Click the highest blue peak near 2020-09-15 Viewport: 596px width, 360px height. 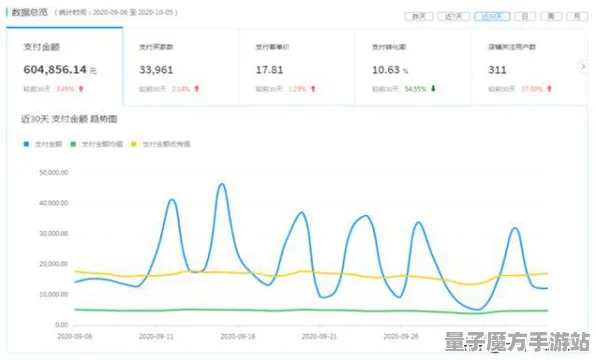[222, 184]
